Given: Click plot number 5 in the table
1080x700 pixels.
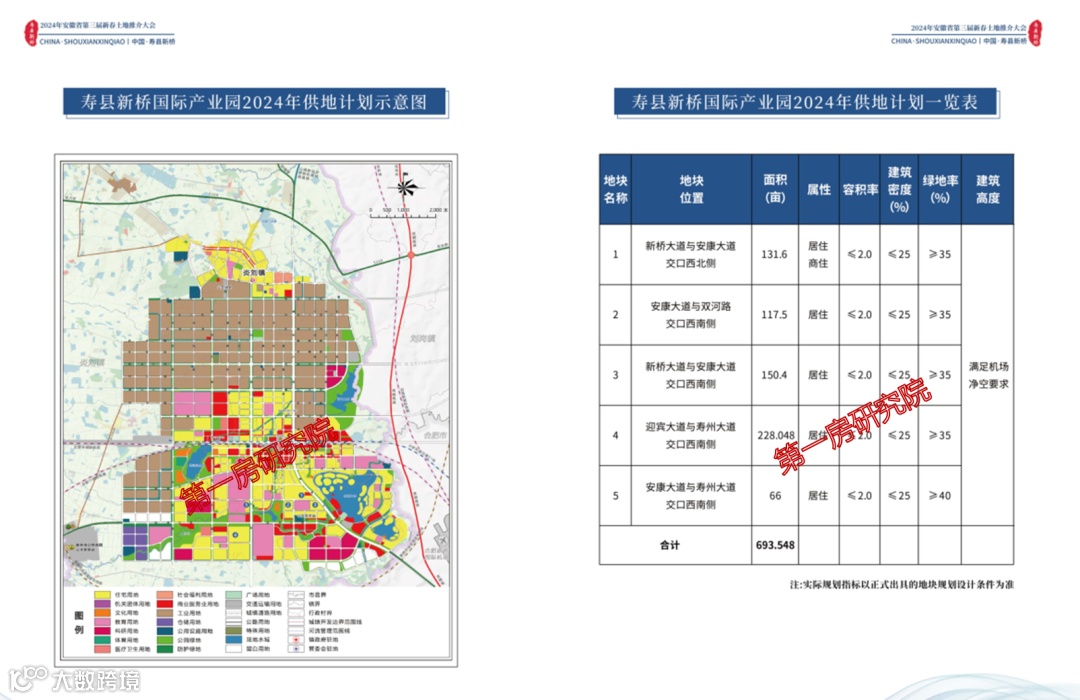Looking at the screenshot, I should (615, 495).
